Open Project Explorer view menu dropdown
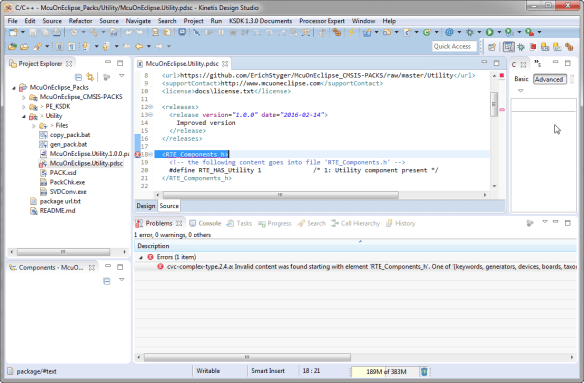This screenshot has height=383, width=584. (121, 76)
